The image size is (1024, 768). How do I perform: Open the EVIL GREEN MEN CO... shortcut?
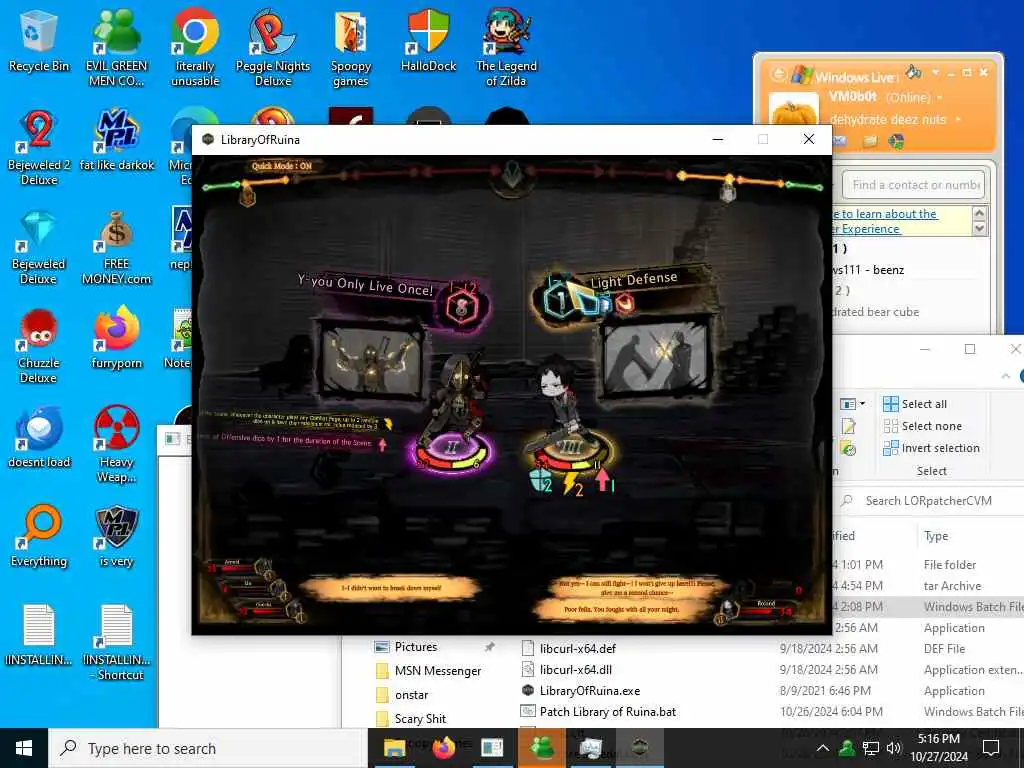point(116,48)
